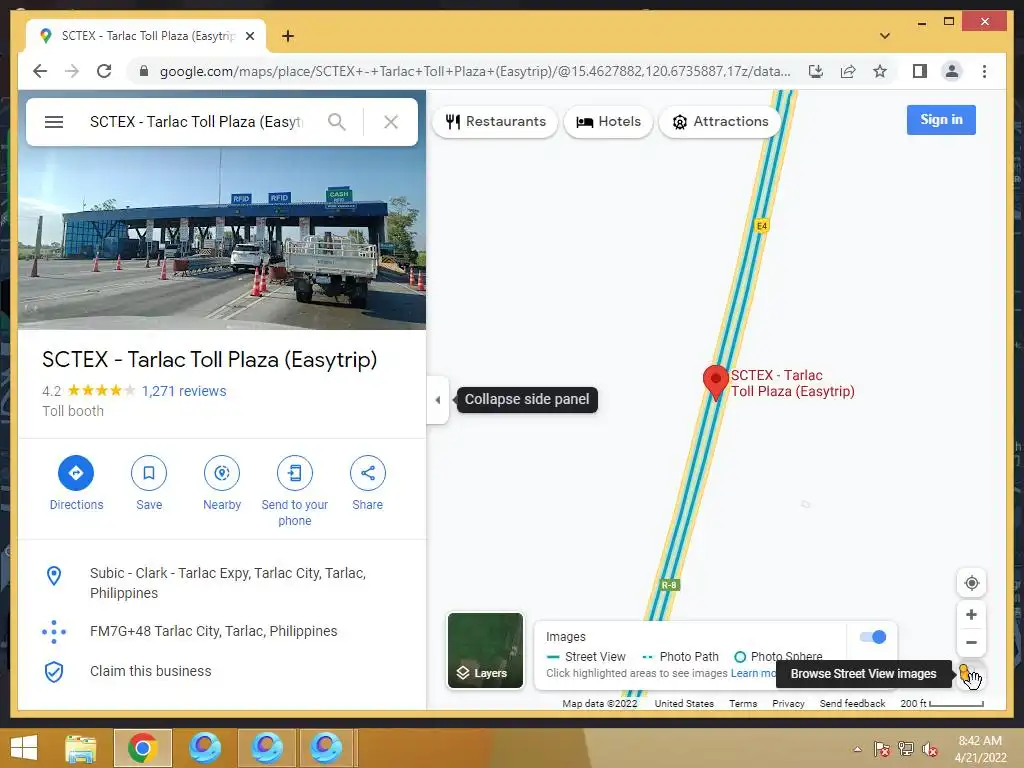
Task: Click the Action Center flag tray icon
Action: click(881, 749)
